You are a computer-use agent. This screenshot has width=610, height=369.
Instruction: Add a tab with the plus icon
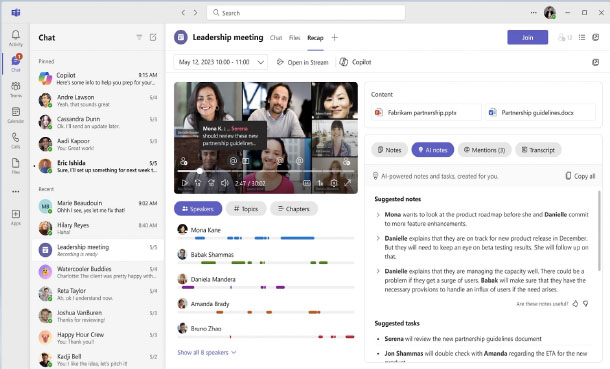click(x=335, y=37)
